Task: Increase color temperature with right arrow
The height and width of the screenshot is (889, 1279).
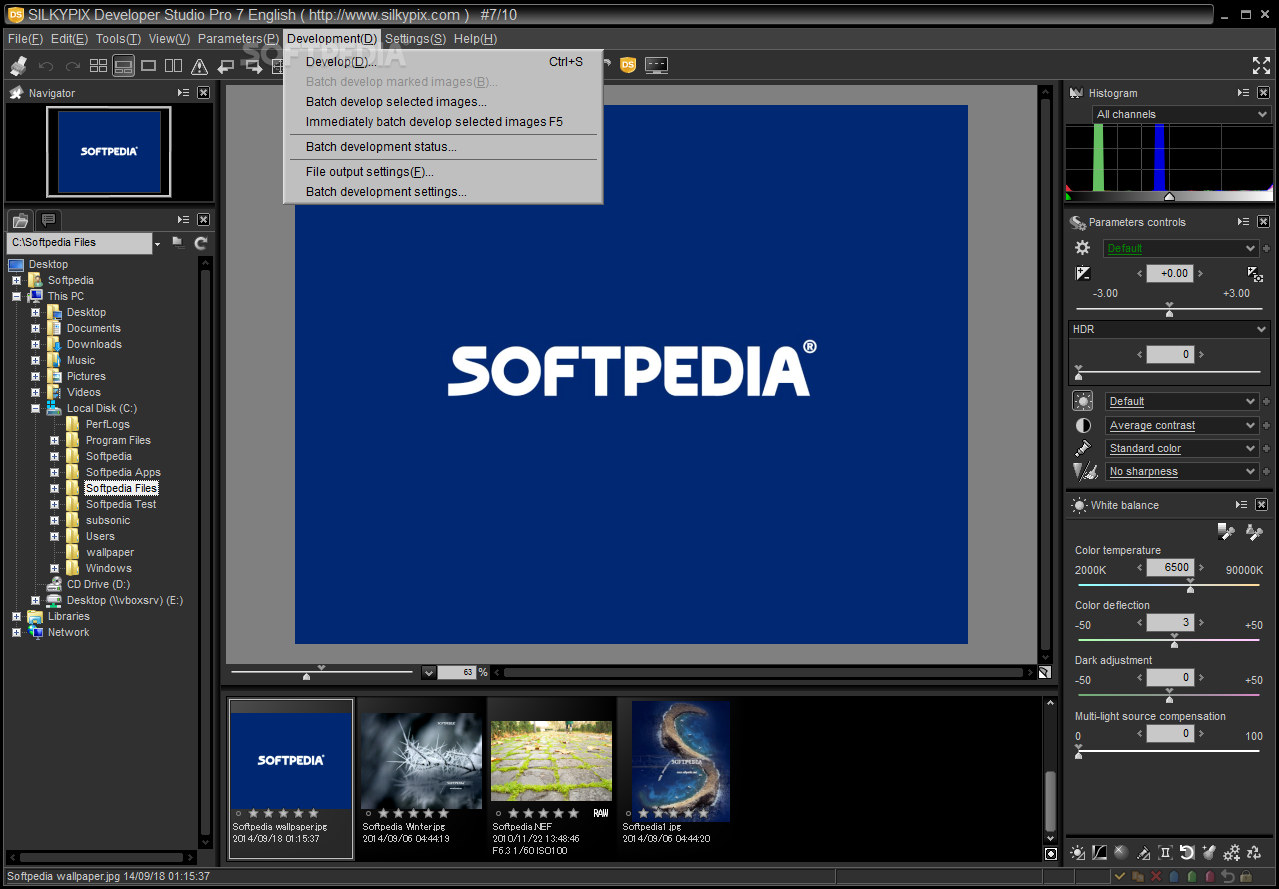Action: click(1200, 567)
